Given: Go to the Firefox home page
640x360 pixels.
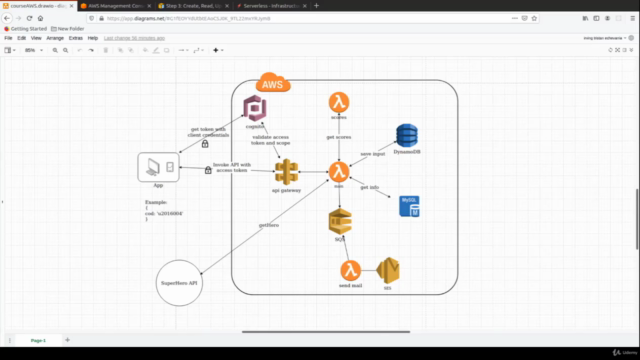Looking at the screenshot, I should point(40,18).
